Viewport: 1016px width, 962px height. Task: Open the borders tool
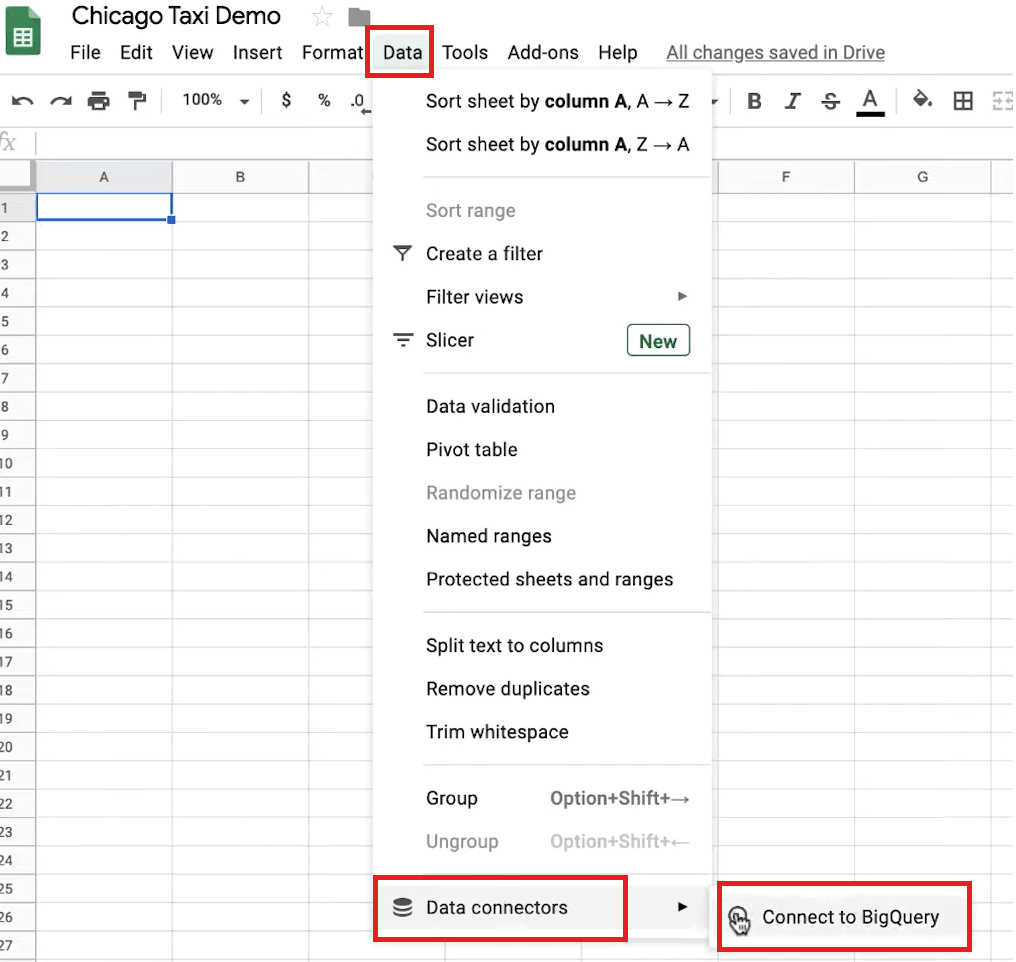point(963,101)
